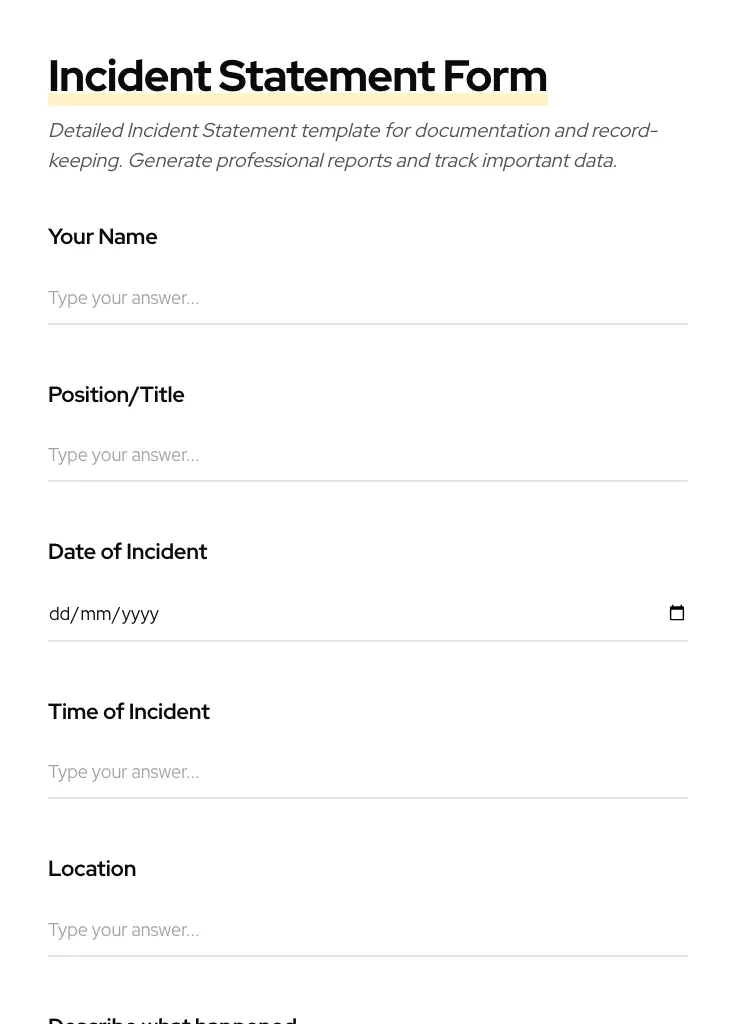Open the calendar date picker icon

677,612
